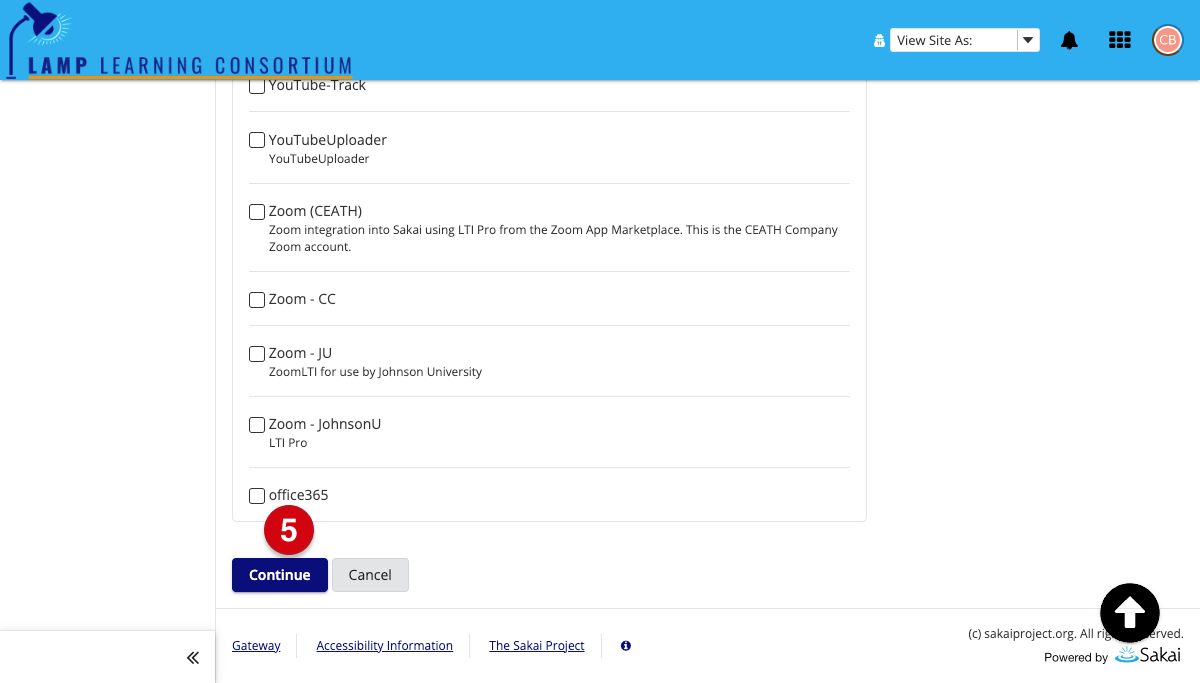Open the CB user profile avatar
Screen dimensions: 1200x683
click(x=1167, y=40)
